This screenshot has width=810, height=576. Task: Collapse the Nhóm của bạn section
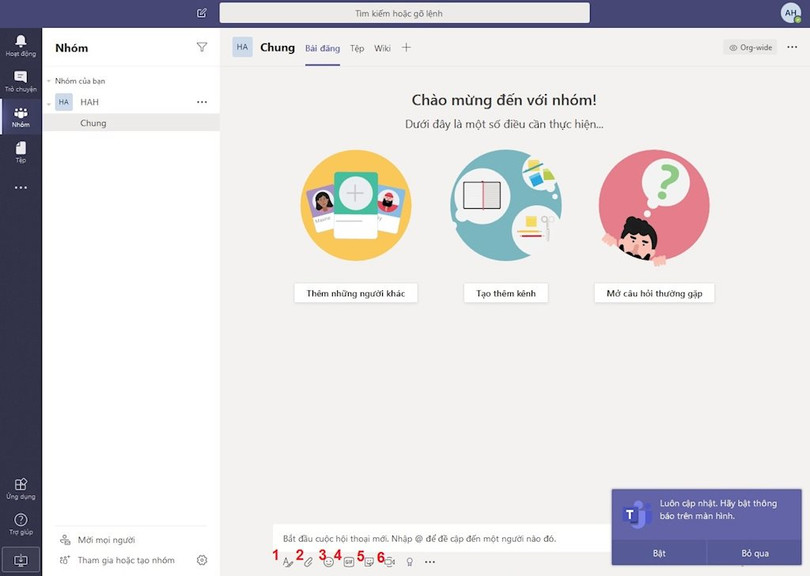coord(48,79)
